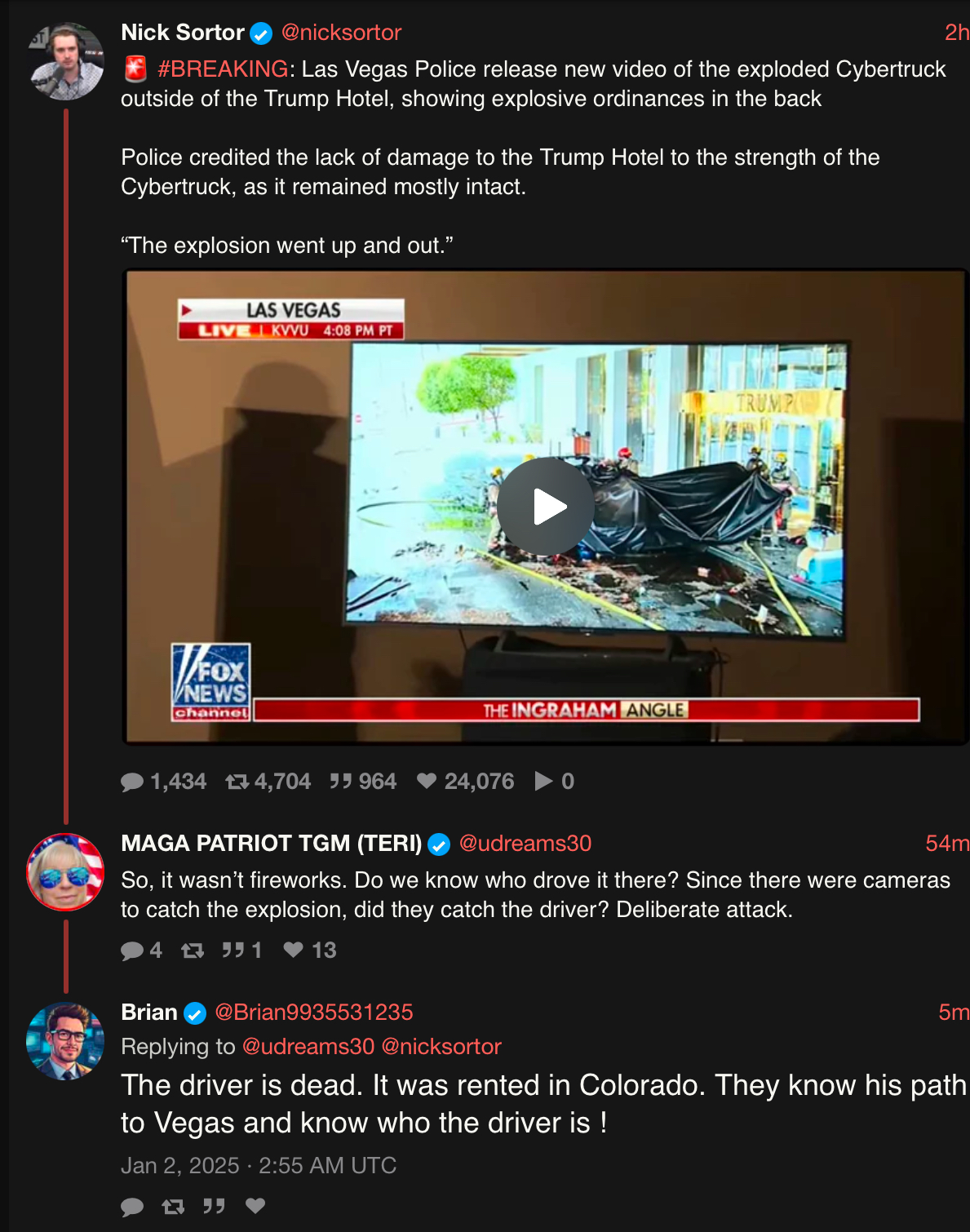Retweet the MAGA PATRIOT TGM reply
This screenshot has width=970, height=1232.
tap(193, 951)
